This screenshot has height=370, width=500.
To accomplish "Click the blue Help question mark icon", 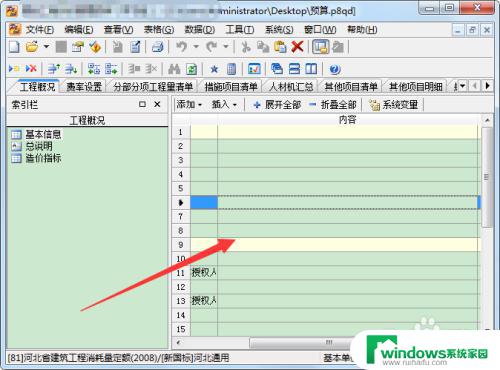I will point(335,69).
